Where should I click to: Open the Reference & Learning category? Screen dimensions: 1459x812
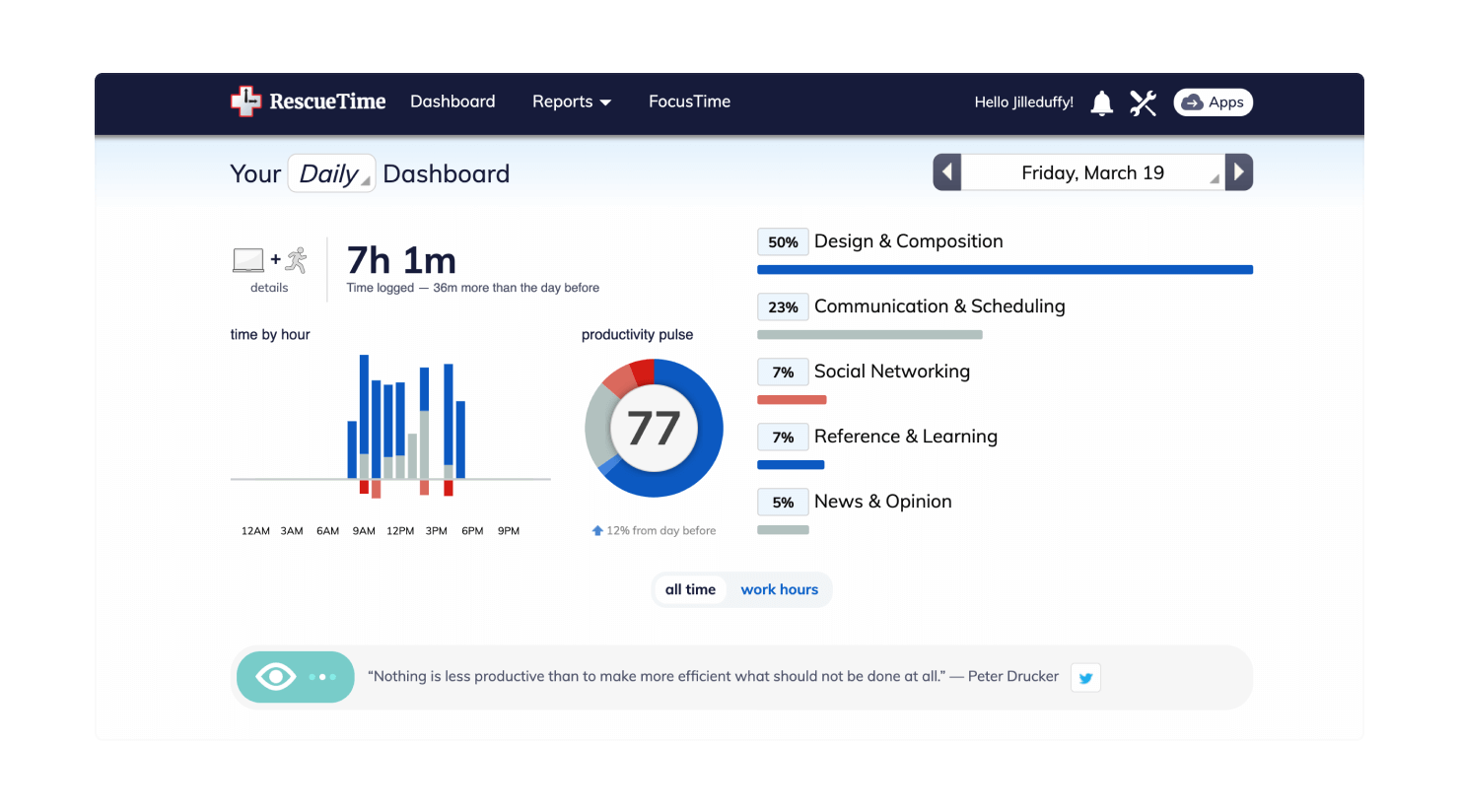coord(906,437)
